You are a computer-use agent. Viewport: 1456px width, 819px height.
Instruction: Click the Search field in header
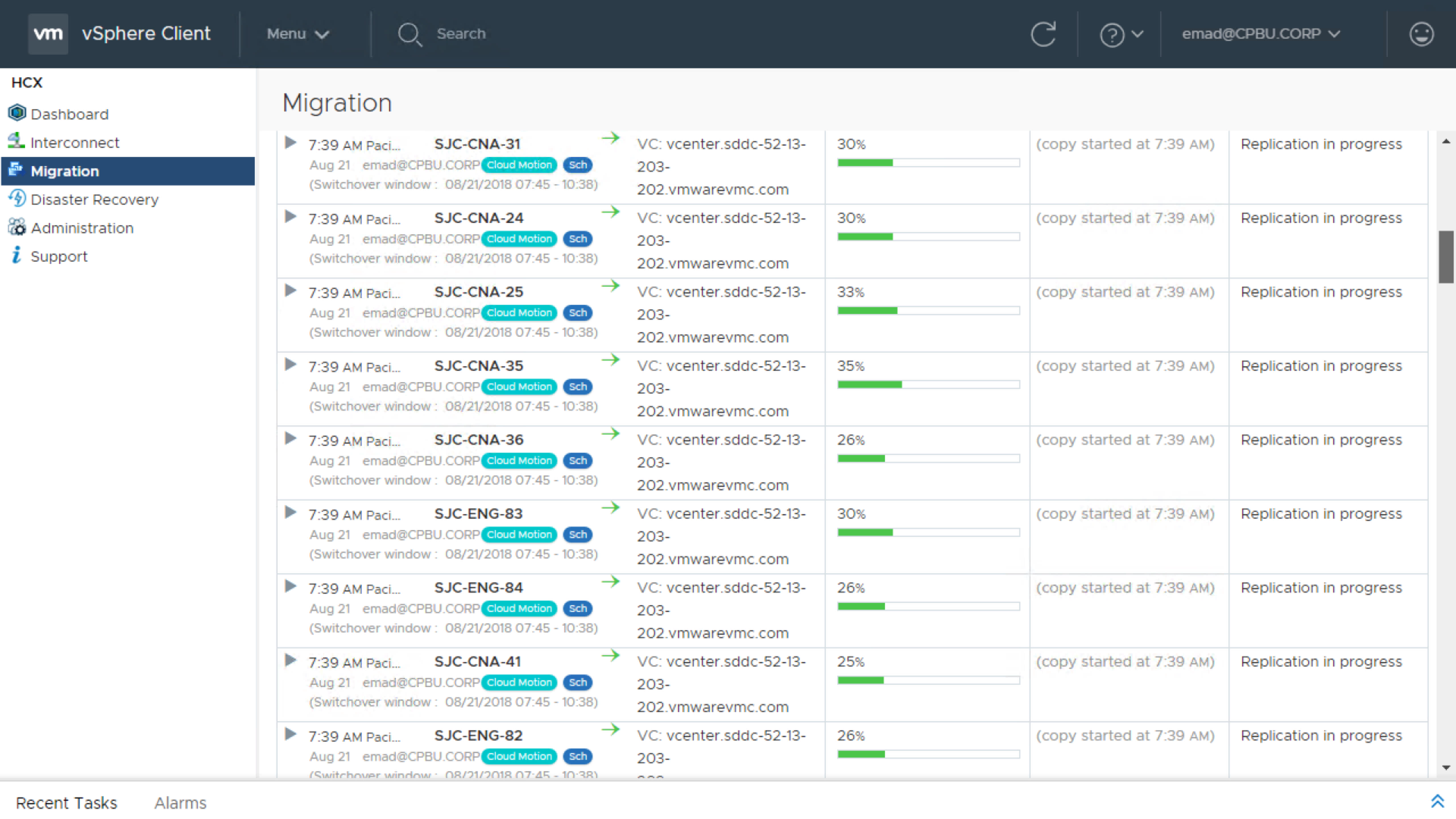[x=461, y=34]
